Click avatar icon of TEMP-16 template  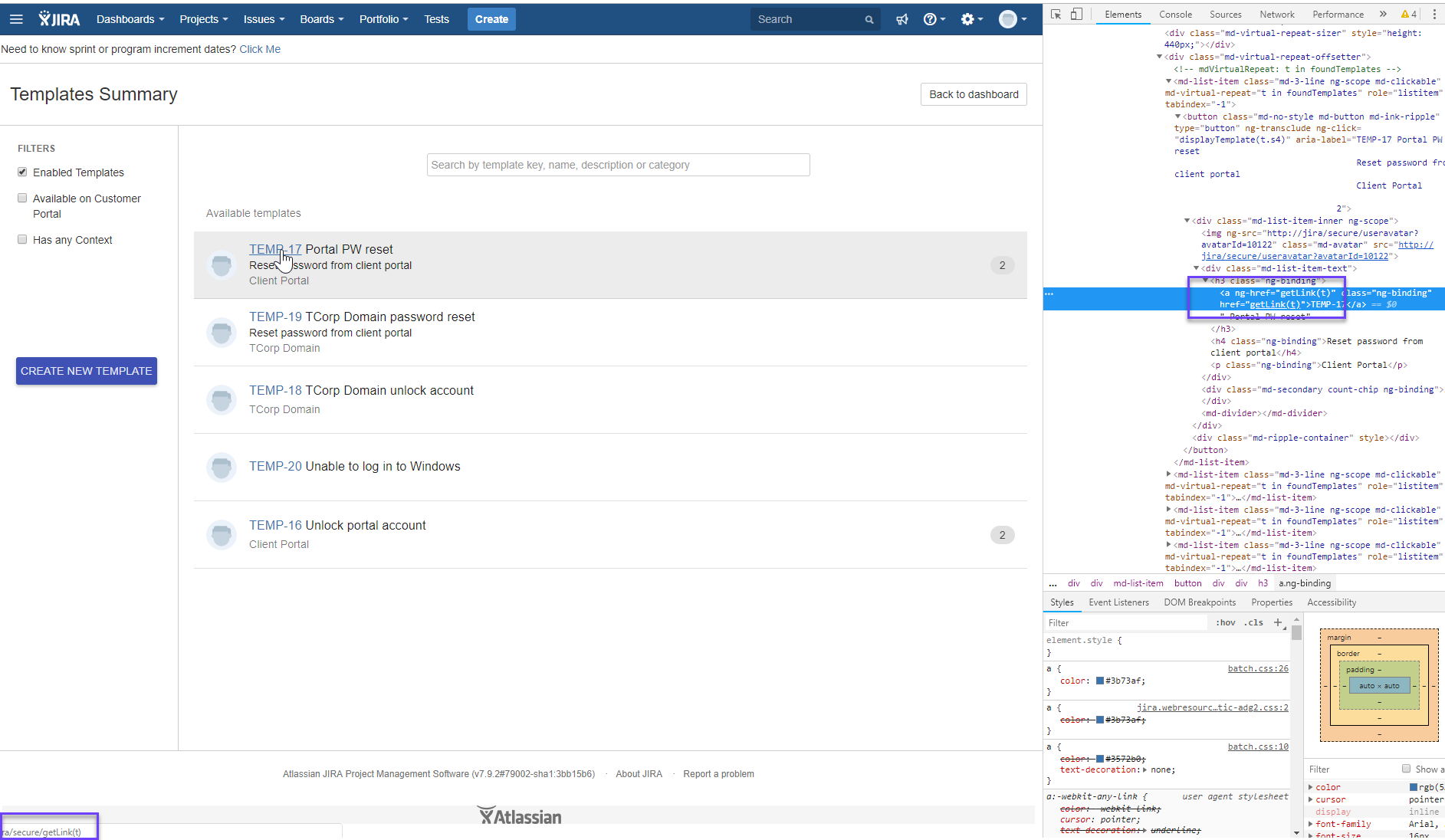(x=222, y=535)
